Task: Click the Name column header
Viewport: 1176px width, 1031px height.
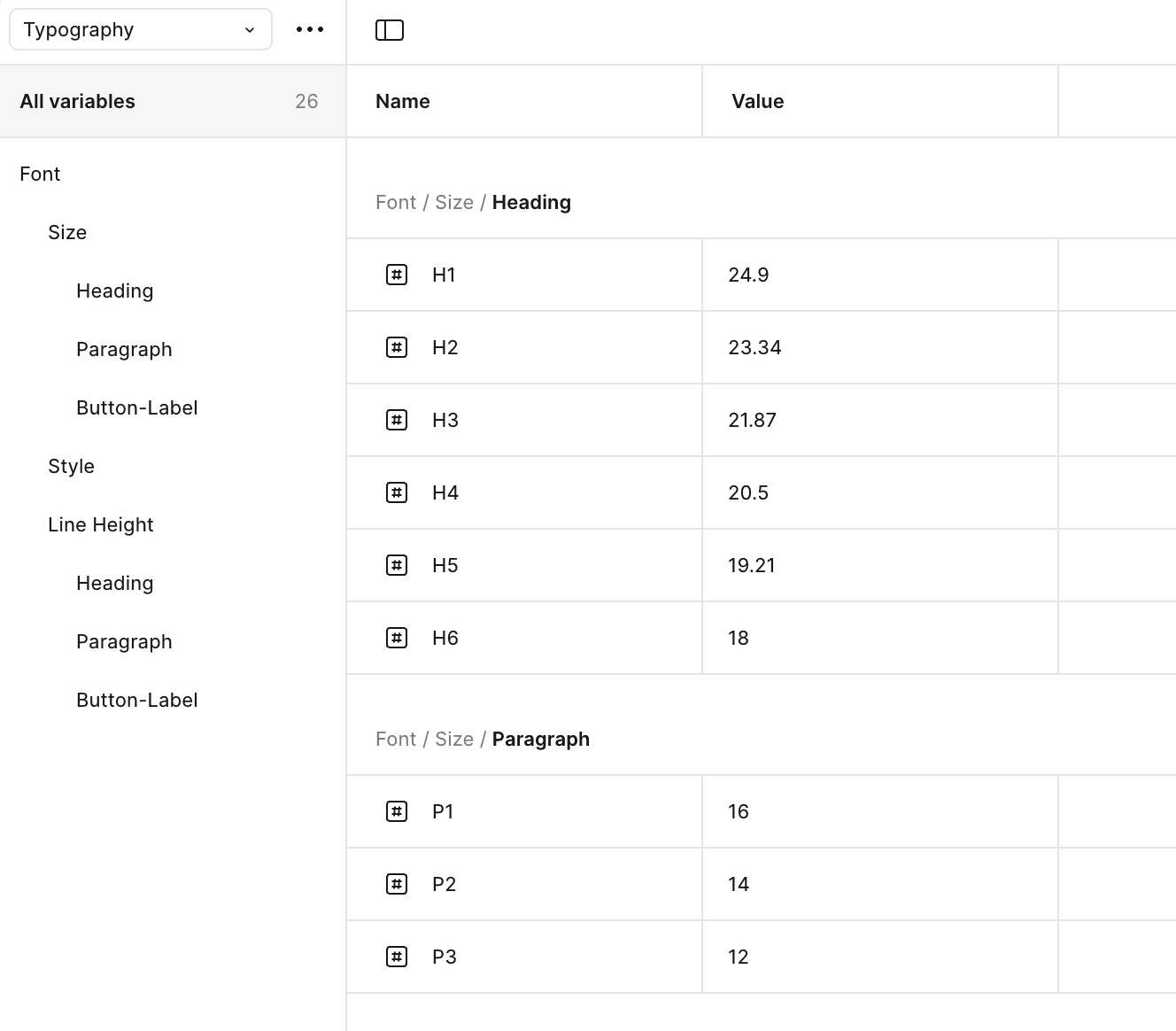Action: pos(402,101)
